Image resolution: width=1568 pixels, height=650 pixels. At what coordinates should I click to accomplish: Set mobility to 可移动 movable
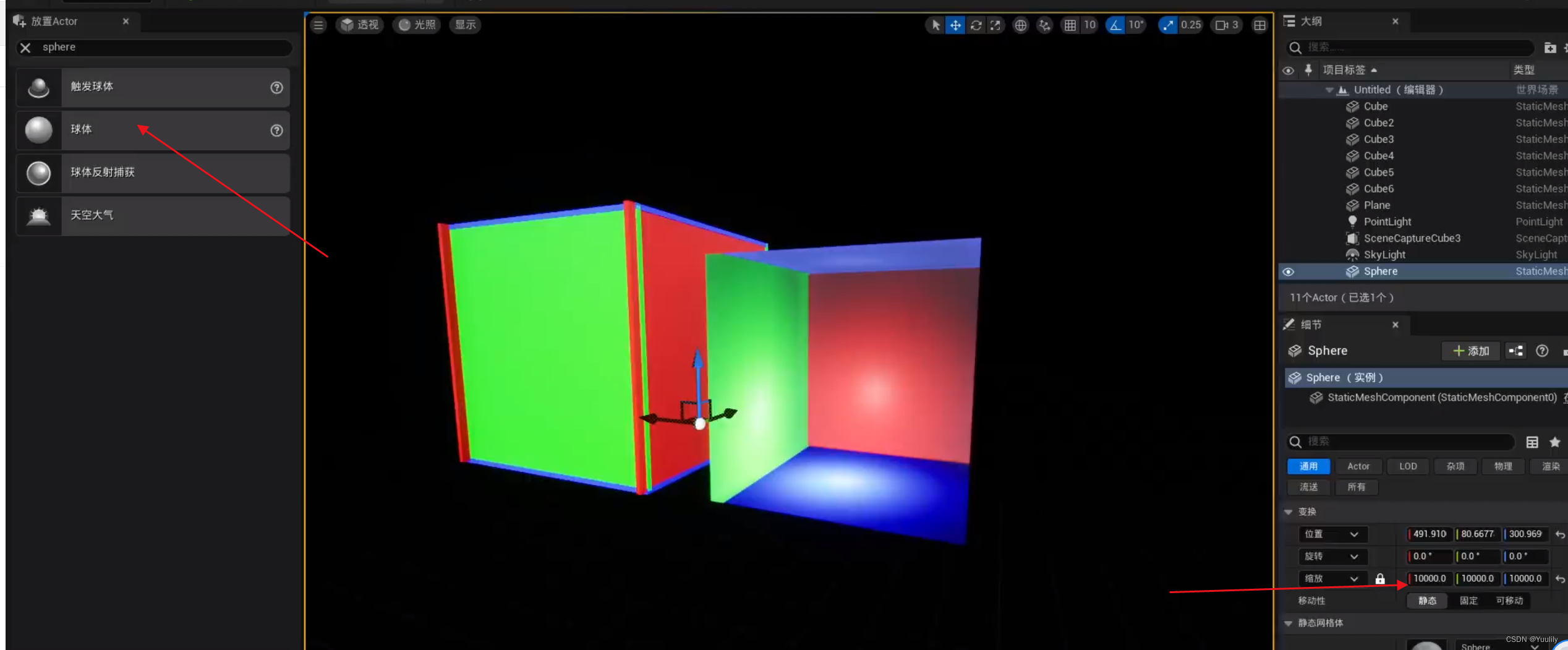[1509, 601]
